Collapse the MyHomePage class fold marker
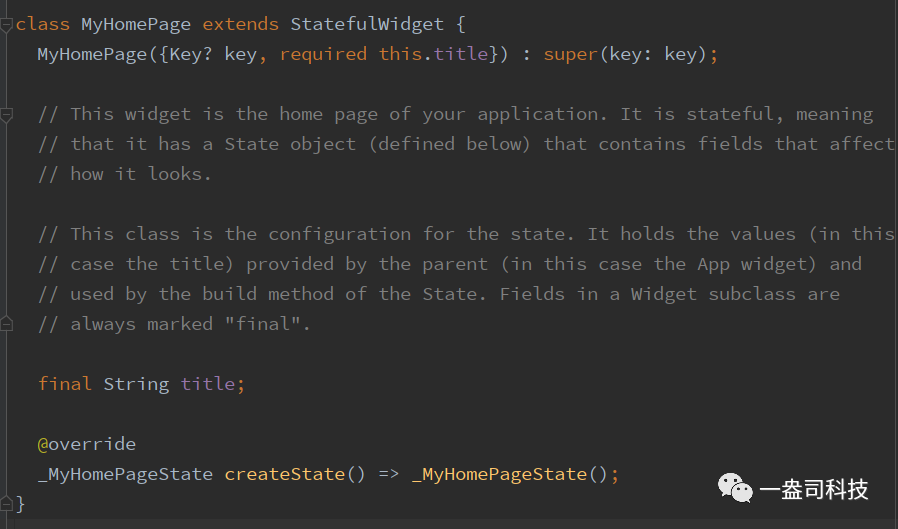Screen dimensions: 898x529 tap(6, 25)
